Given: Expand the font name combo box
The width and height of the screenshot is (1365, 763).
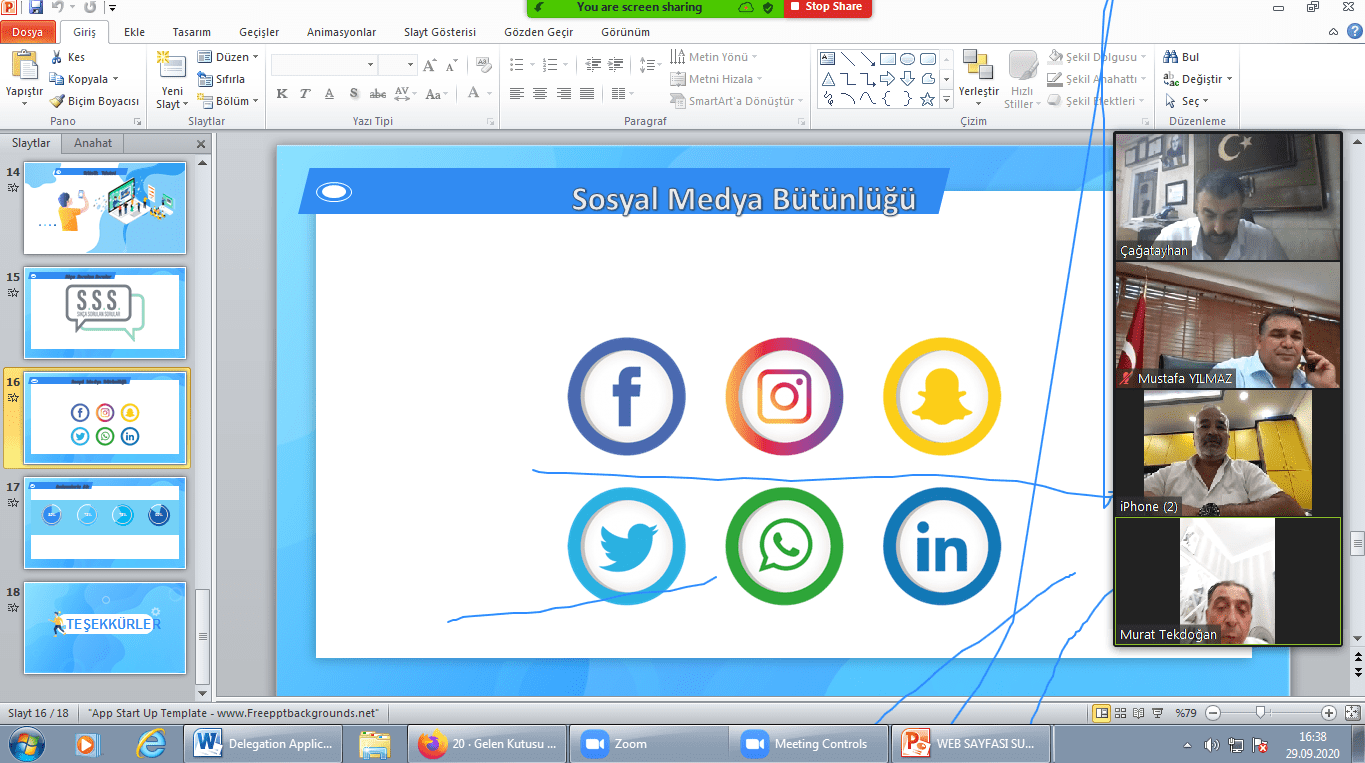Looking at the screenshot, I should pyautogui.click(x=370, y=65).
